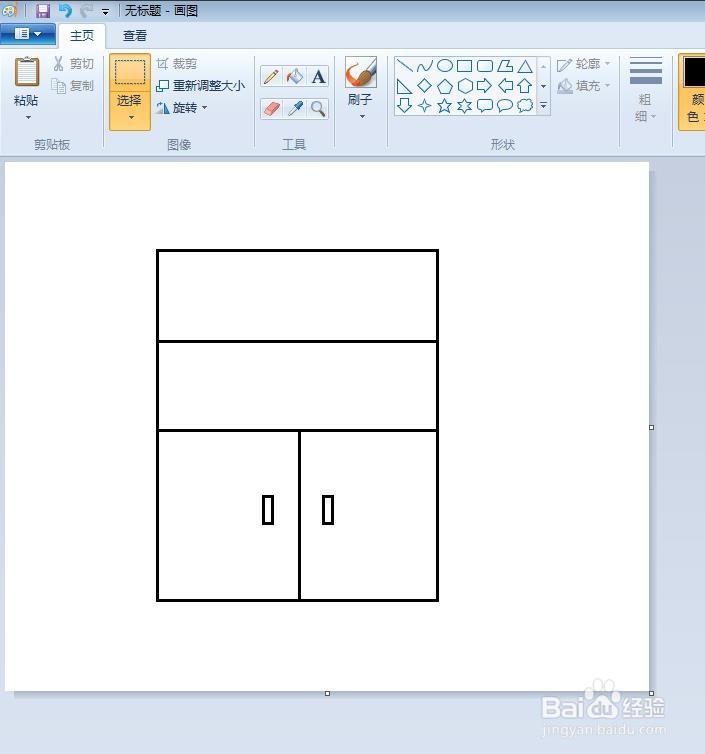Select the Down arrow shape
The image size is (705, 754).
pos(404,105)
